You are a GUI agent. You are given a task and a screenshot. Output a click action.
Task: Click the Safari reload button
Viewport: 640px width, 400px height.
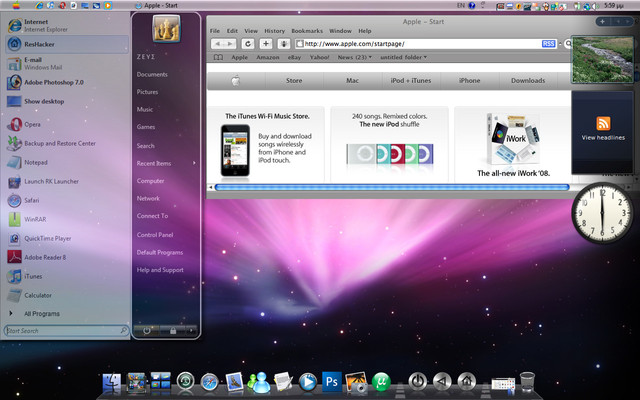pos(247,44)
